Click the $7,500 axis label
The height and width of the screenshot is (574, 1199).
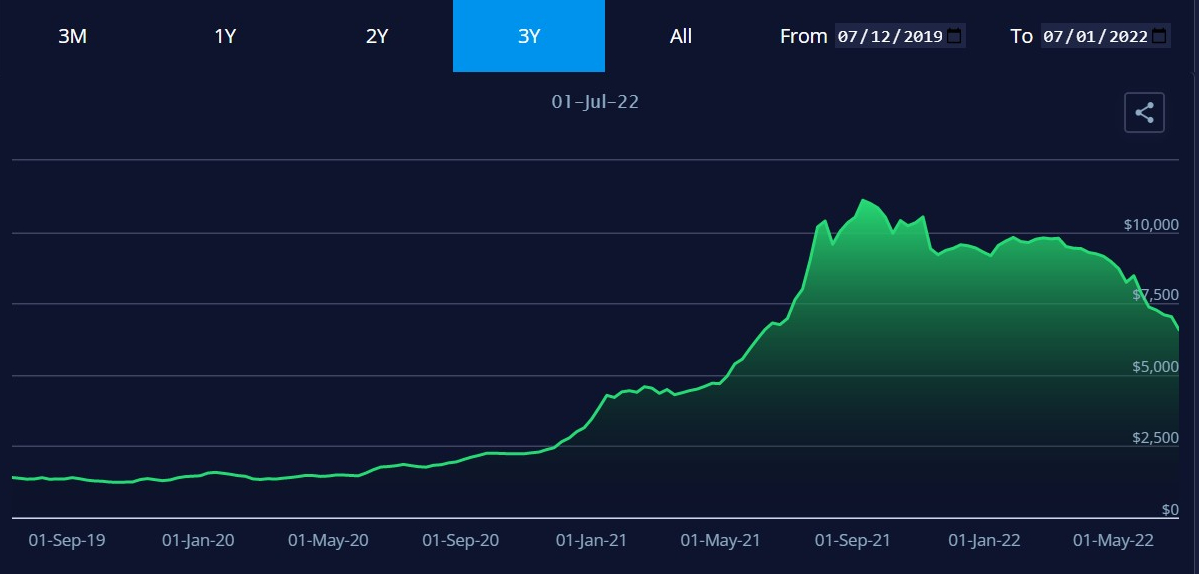click(1155, 295)
